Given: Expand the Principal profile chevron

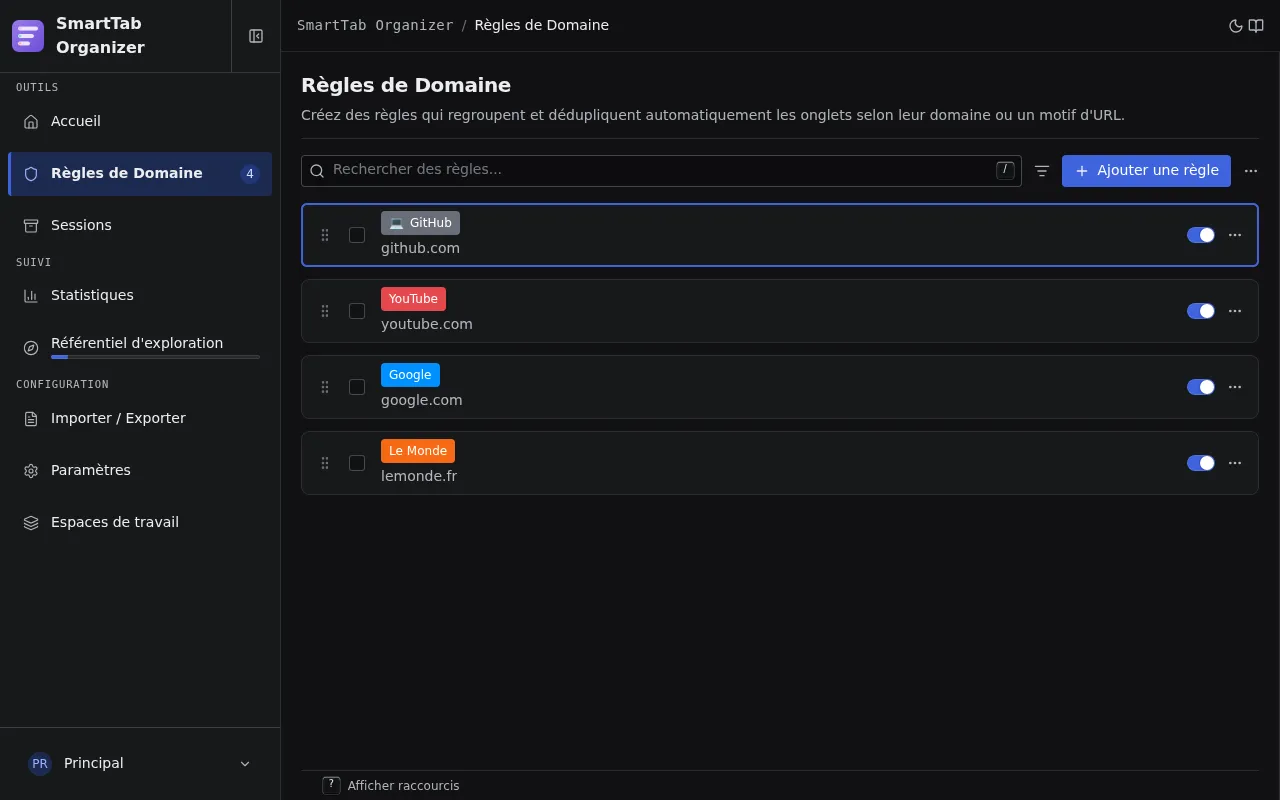Looking at the screenshot, I should 245,764.
